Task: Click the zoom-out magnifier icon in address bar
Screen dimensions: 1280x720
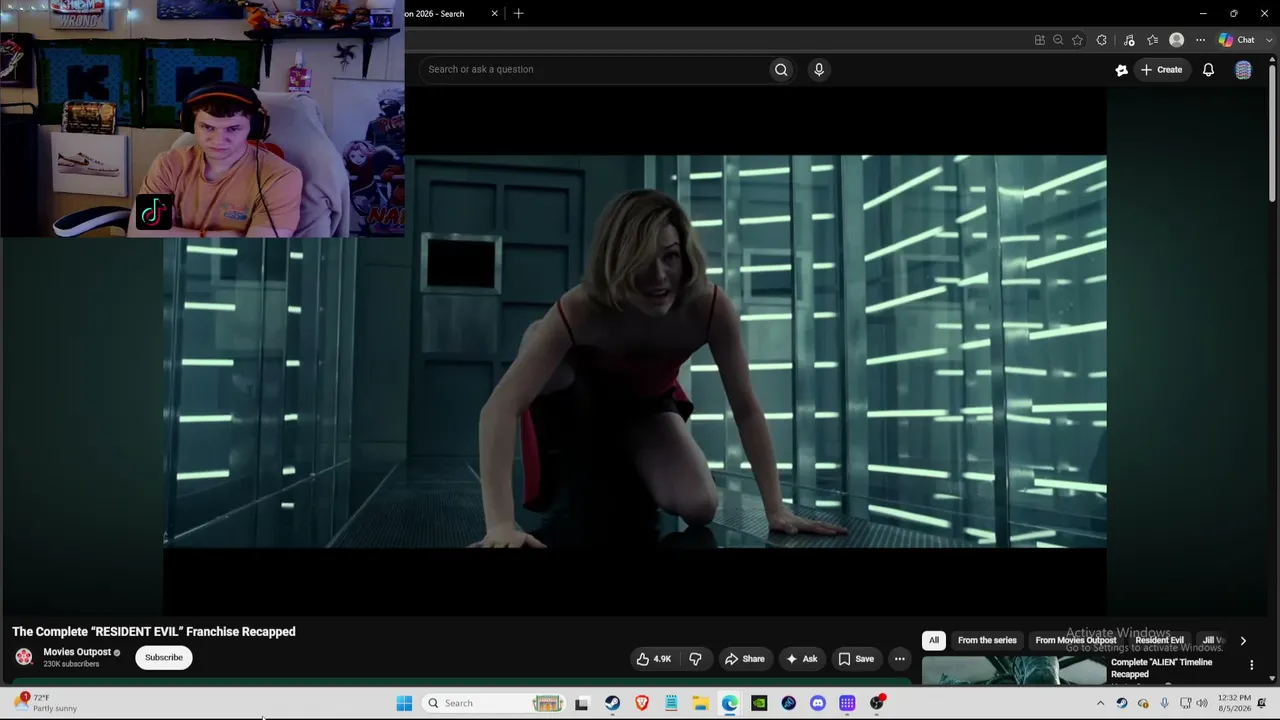Action: point(1058,40)
